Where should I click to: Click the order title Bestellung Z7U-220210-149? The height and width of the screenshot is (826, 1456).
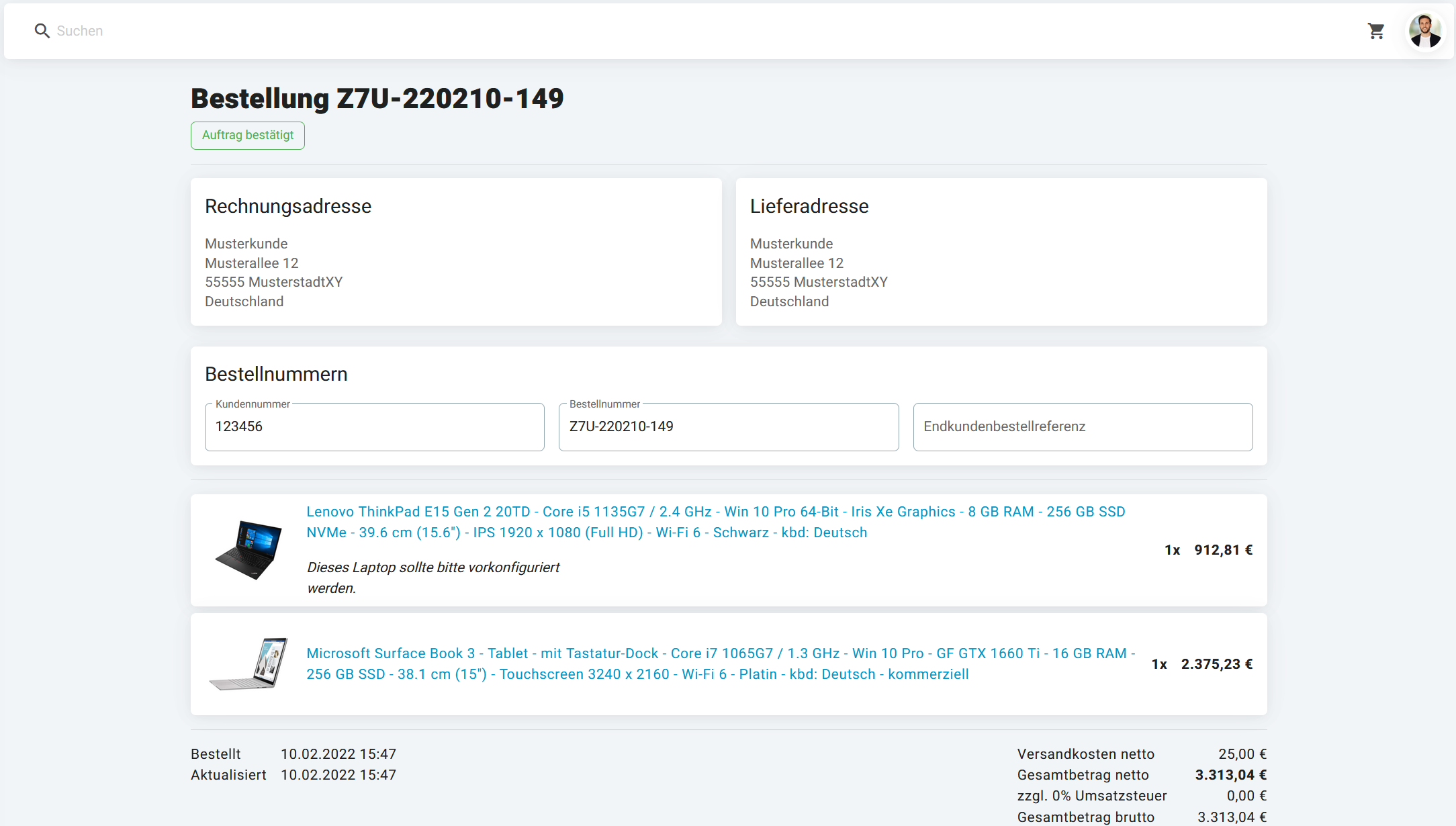(377, 99)
